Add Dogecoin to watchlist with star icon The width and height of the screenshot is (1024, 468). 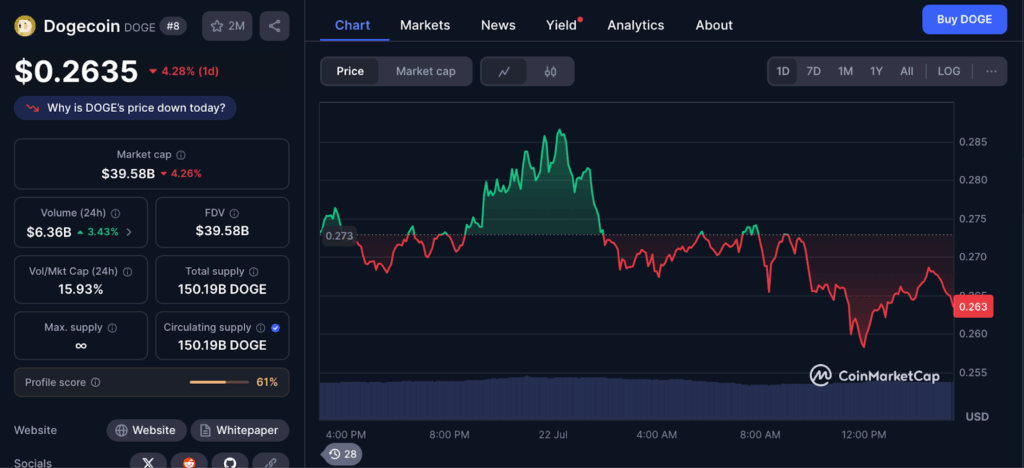click(226, 26)
